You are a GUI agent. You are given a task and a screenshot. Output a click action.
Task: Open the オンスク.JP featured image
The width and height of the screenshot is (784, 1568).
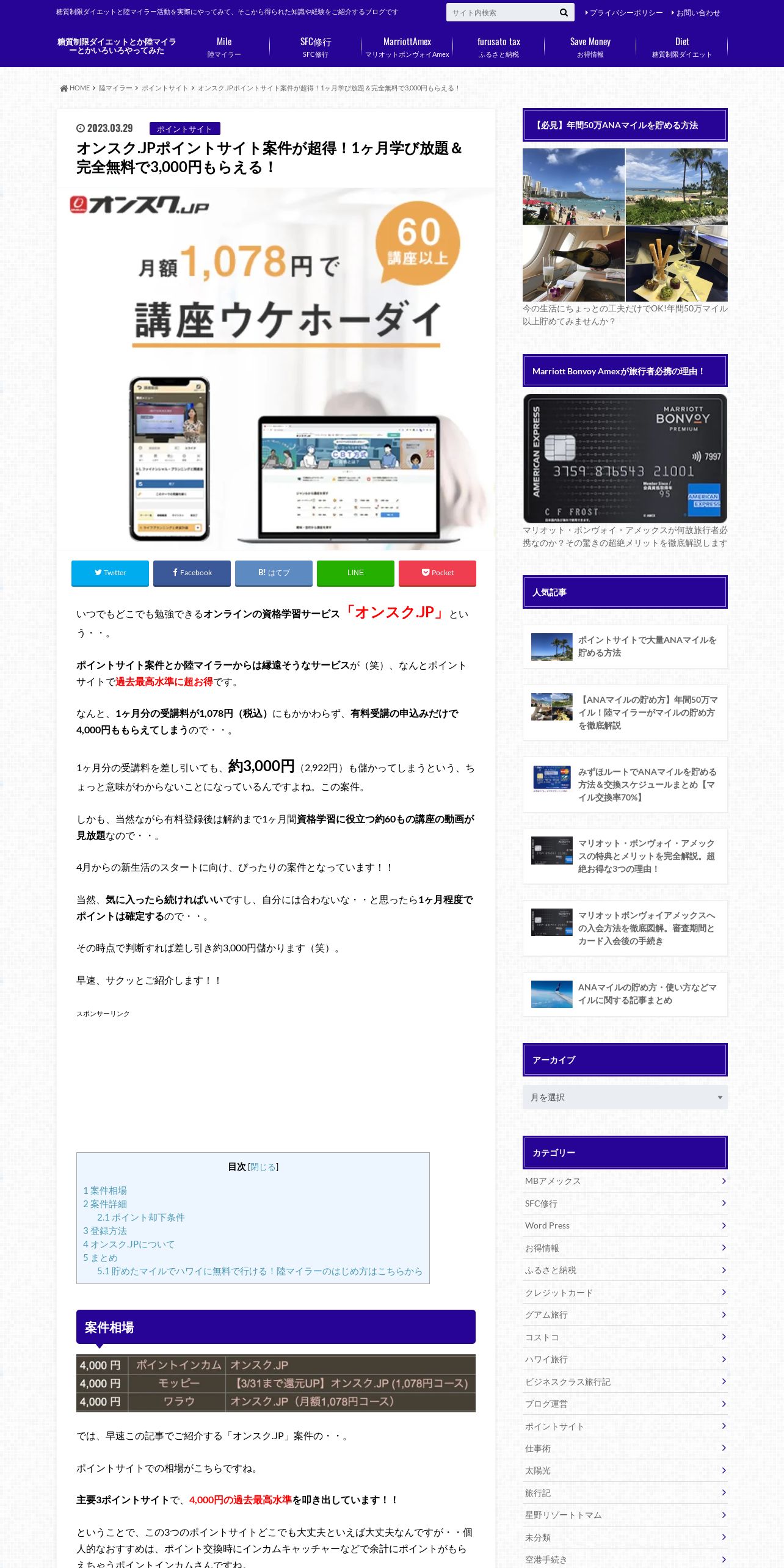[276, 369]
